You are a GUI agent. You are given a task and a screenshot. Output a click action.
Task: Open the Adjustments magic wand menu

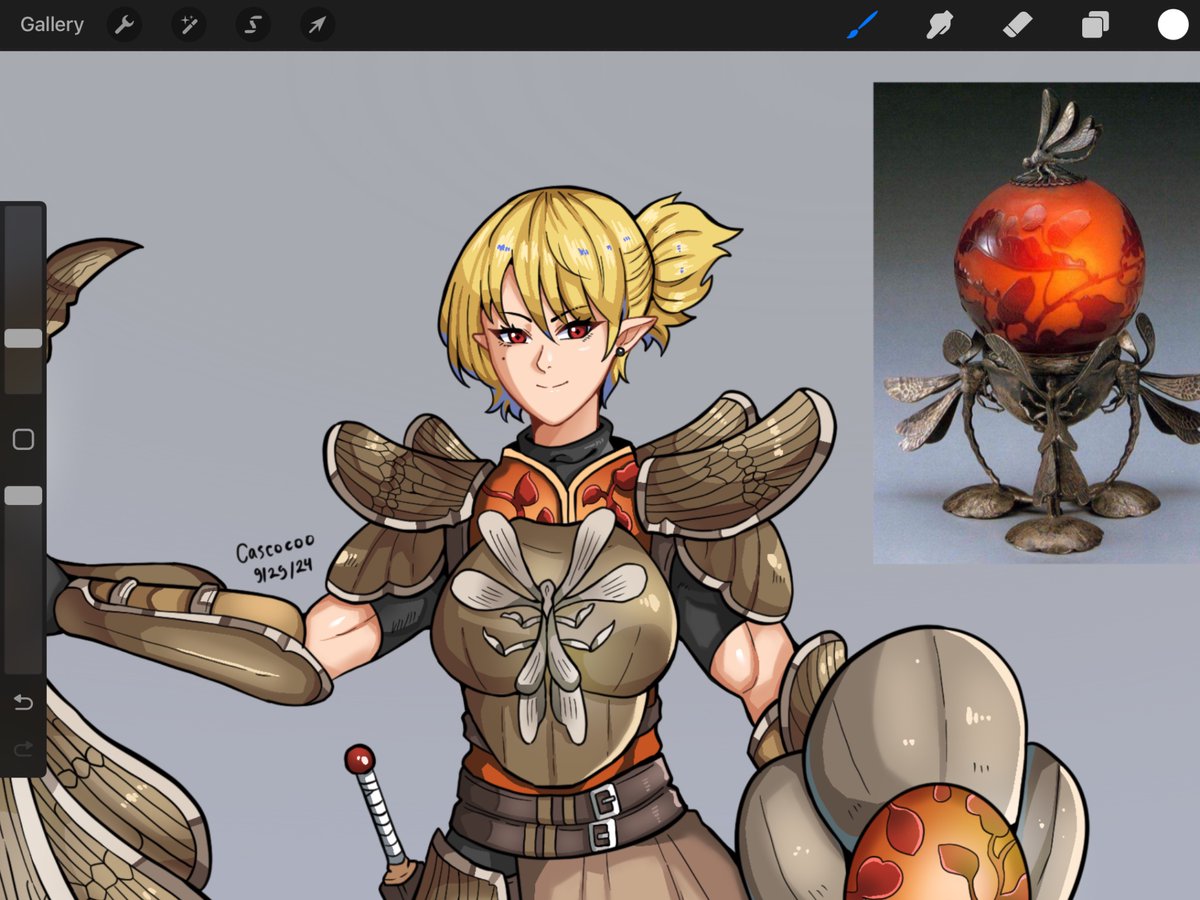[188, 24]
